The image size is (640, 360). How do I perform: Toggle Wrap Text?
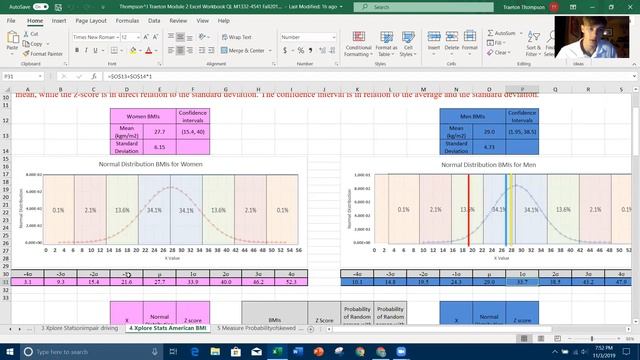(x=237, y=37)
